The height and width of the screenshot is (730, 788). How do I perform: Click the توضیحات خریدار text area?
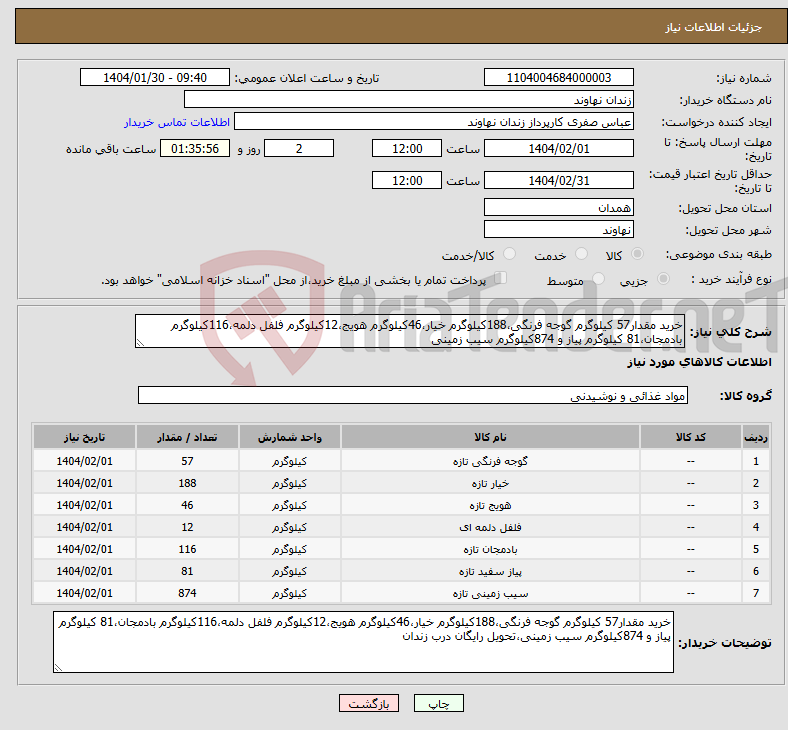click(364, 641)
